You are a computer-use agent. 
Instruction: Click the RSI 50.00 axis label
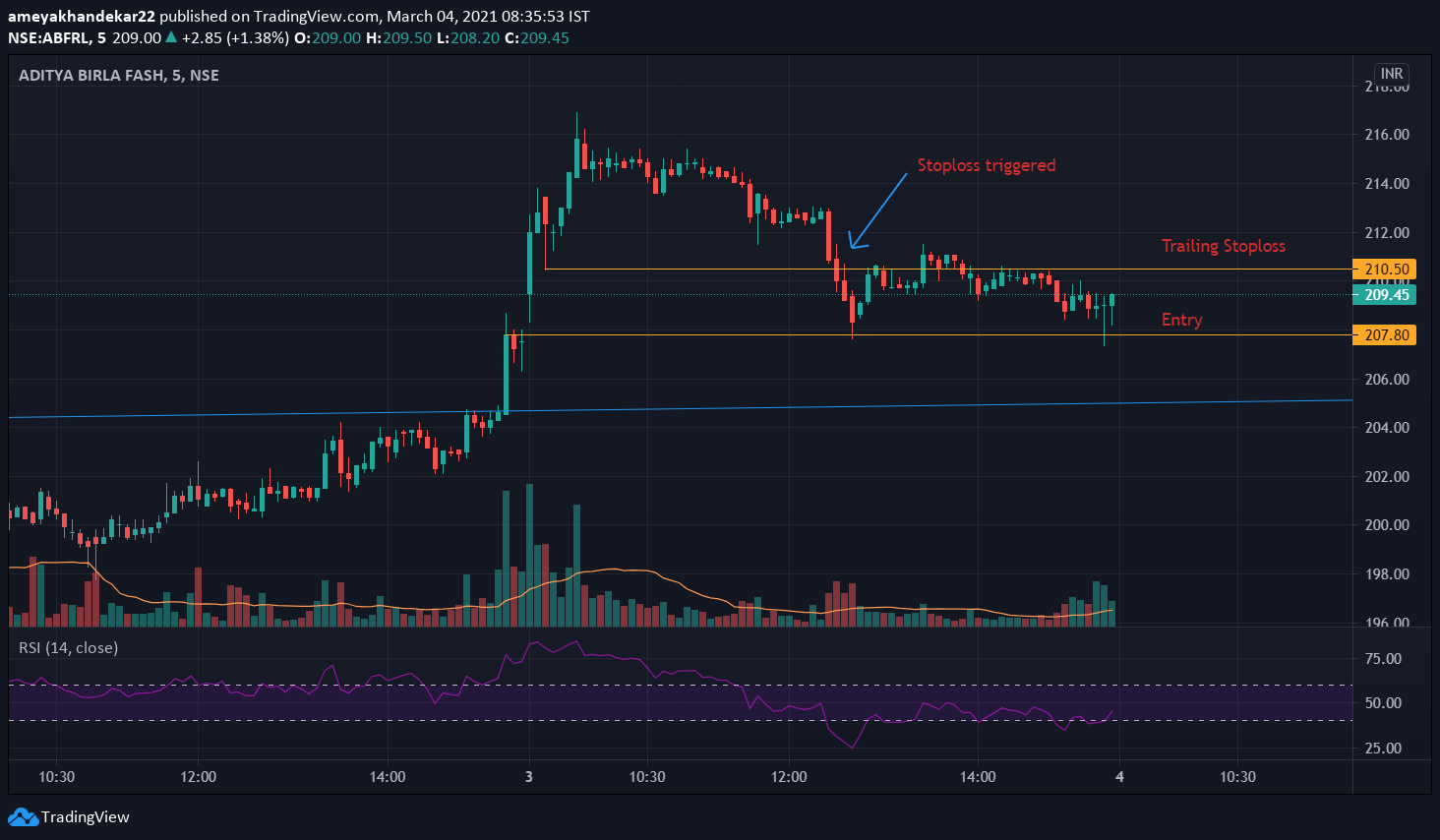tap(1384, 703)
